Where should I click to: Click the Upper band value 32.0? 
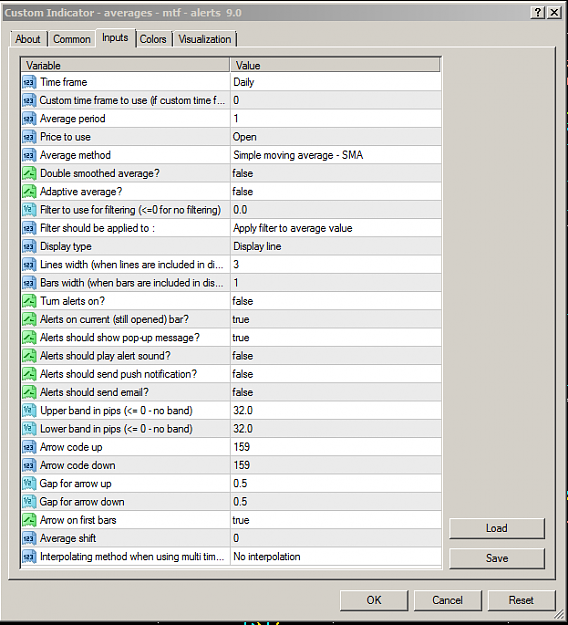pos(336,411)
